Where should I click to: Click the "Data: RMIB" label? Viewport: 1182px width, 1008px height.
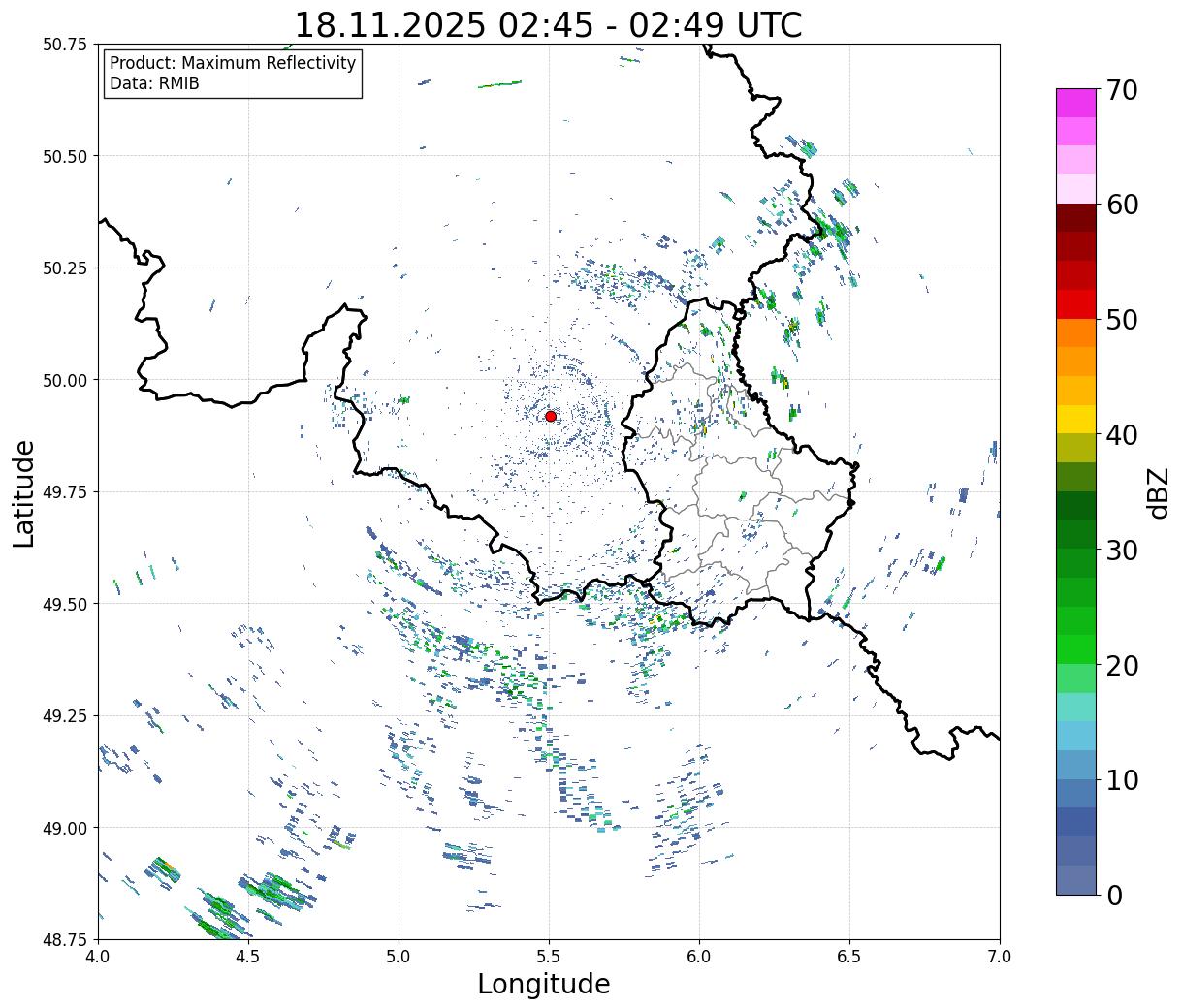coord(154,84)
